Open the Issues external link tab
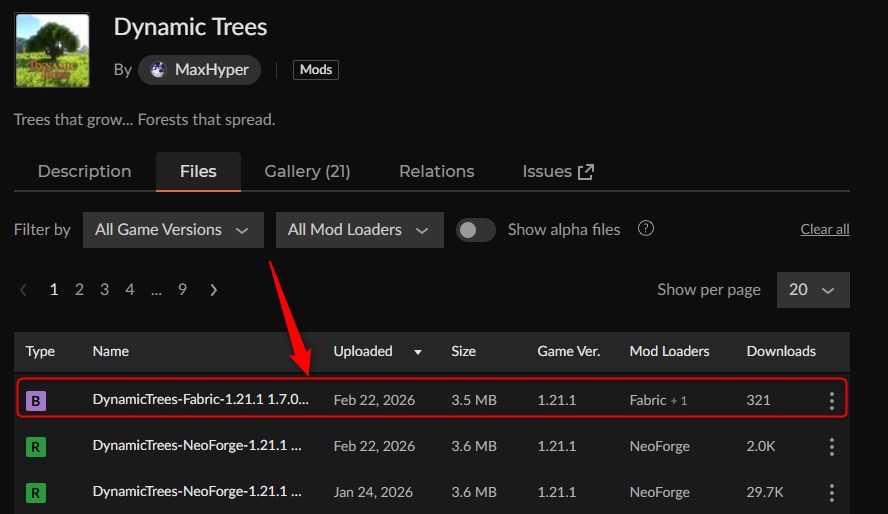888x514 pixels. pos(558,172)
